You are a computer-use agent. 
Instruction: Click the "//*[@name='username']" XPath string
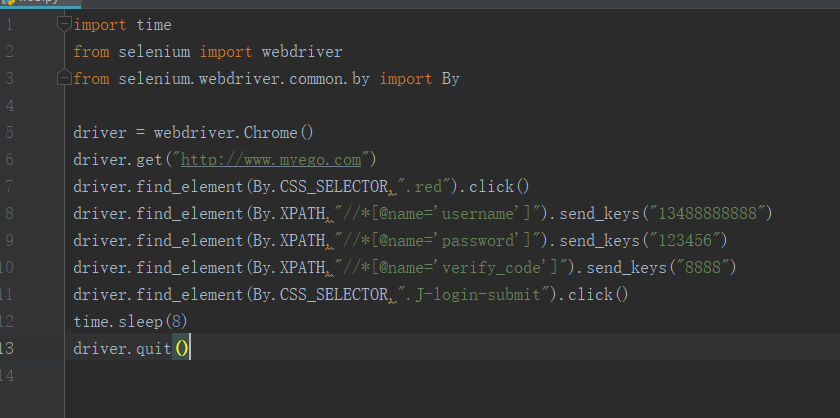437,213
